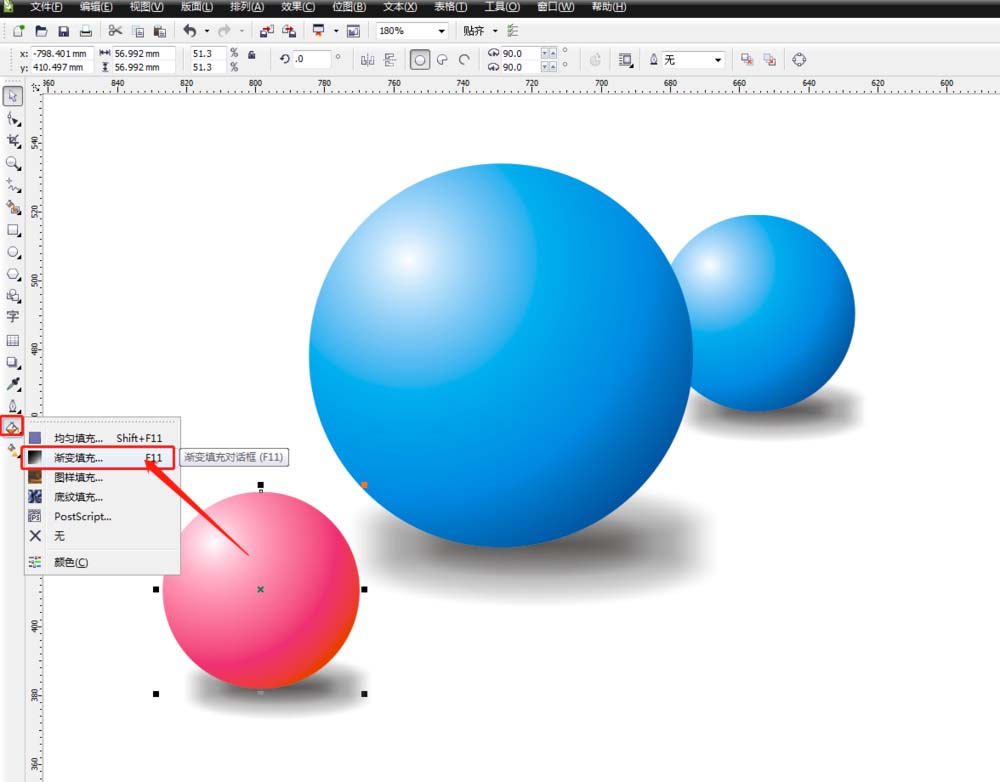Click the Paste clipboard icon
1000x782 pixels.
(x=159, y=31)
